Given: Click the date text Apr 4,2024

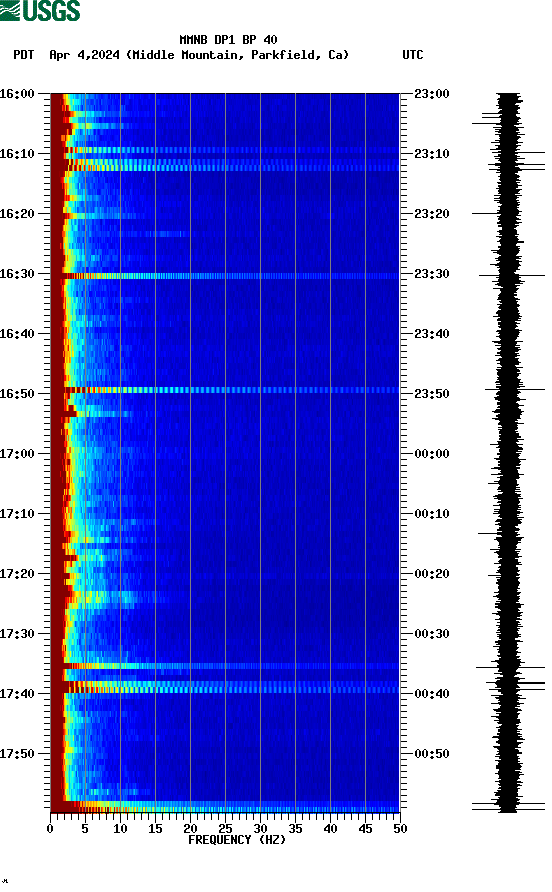Looking at the screenshot, I should point(84,55).
